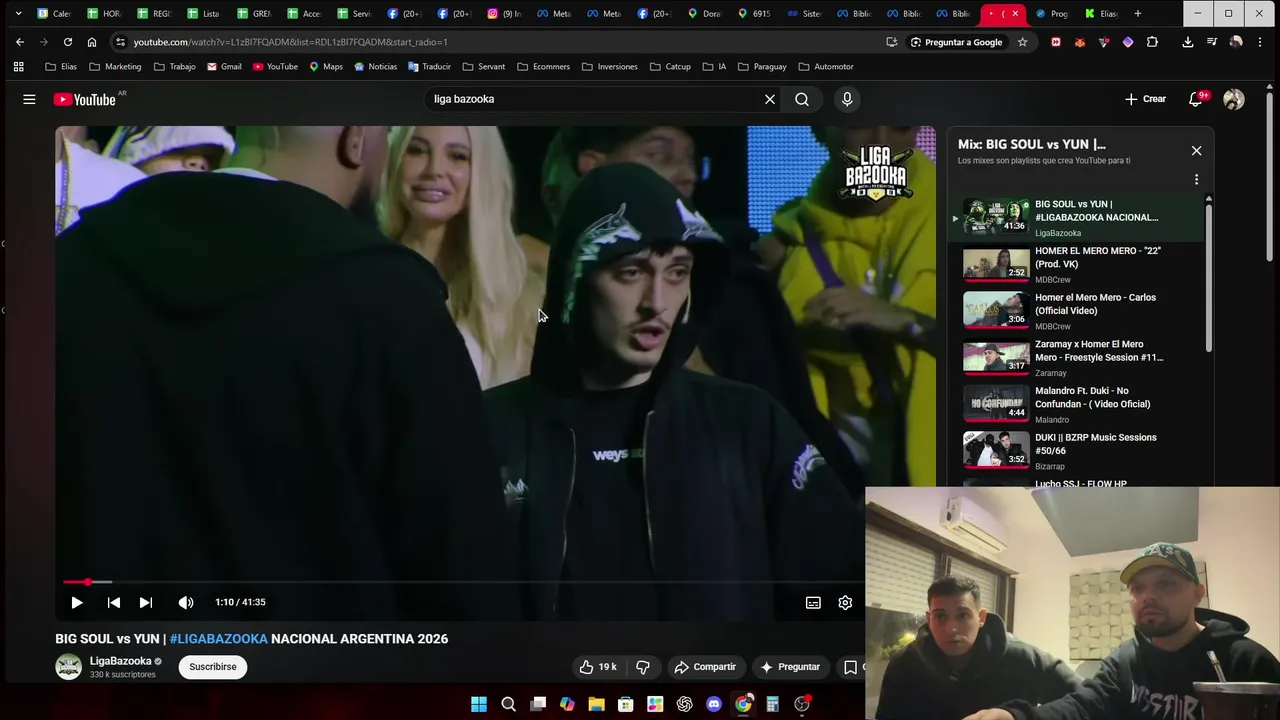Click the Chrome back arrow
Image resolution: width=1280 pixels, height=720 pixels.
[x=20, y=42]
